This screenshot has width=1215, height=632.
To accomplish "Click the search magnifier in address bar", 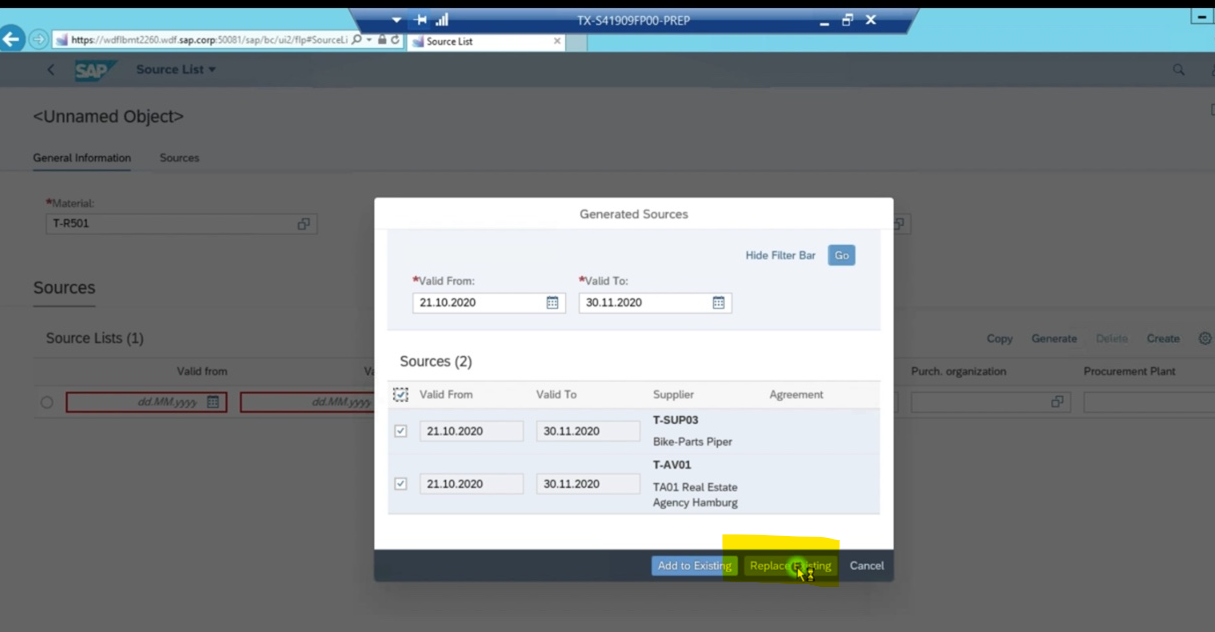I will pyautogui.click(x=357, y=40).
